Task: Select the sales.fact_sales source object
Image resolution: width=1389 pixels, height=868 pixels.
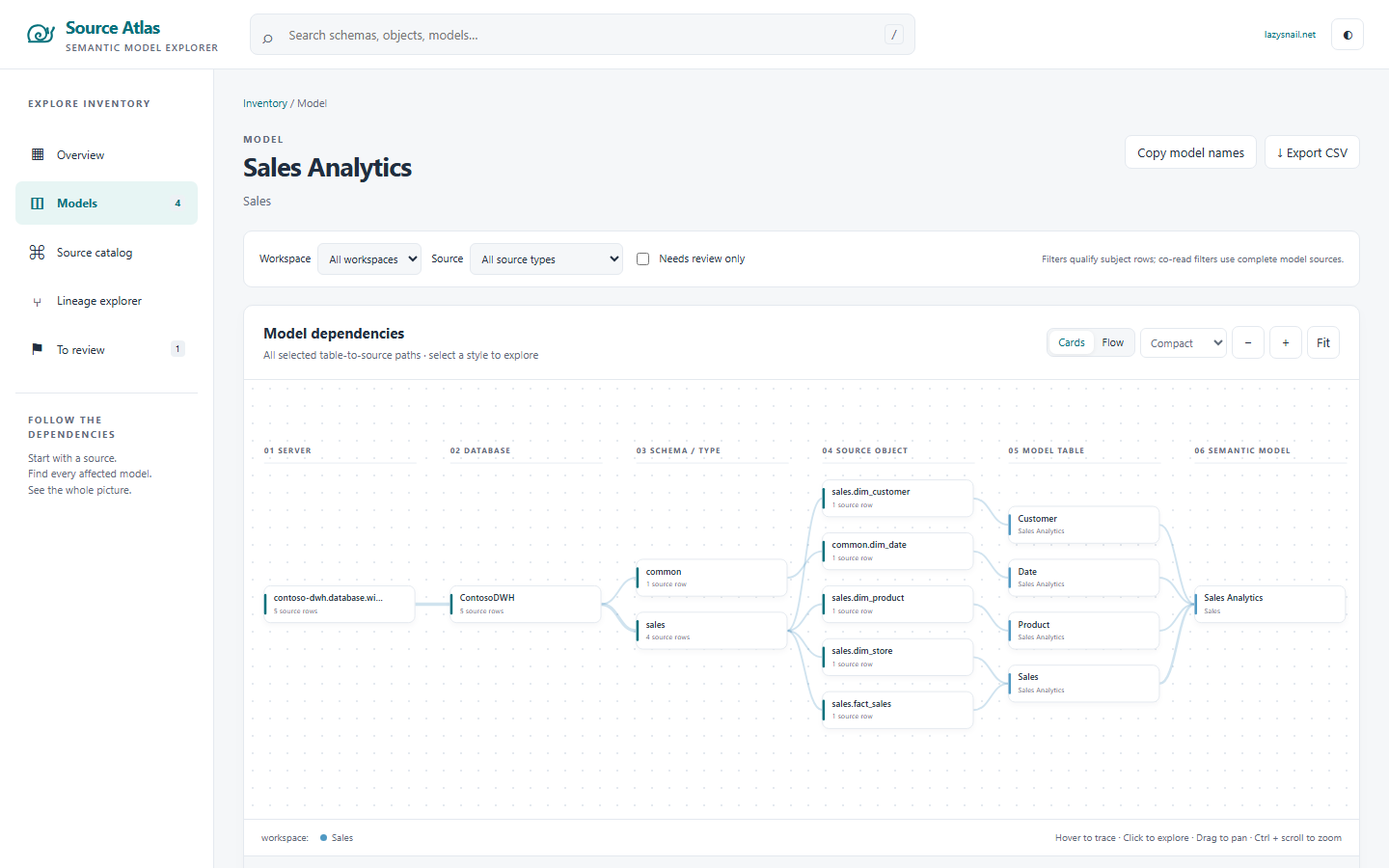Action: pyautogui.click(x=898, y=710)
